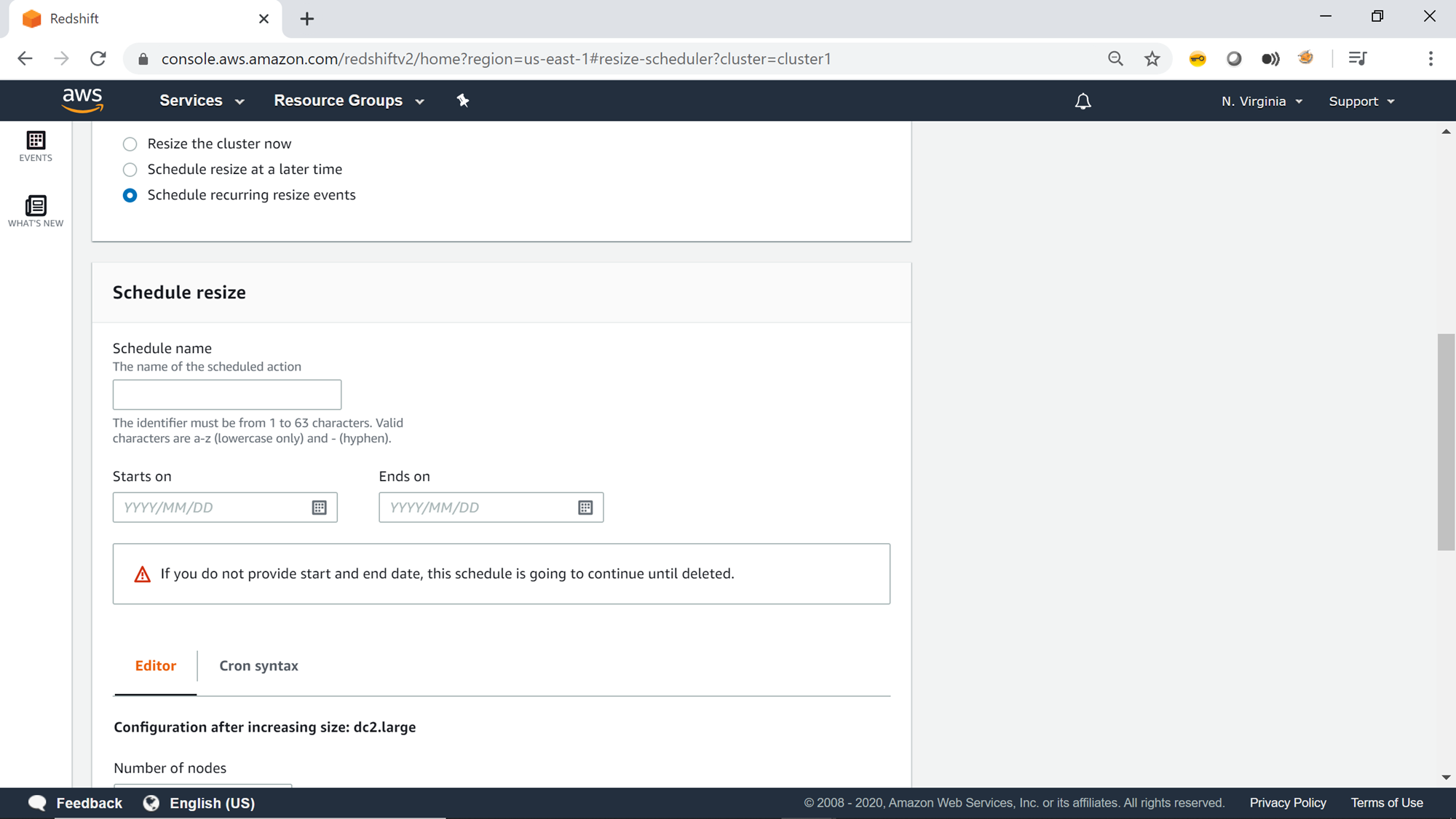Open the Ends on calendar picker icon
This screenshot has width=1456, height=819.
(585, 507)
